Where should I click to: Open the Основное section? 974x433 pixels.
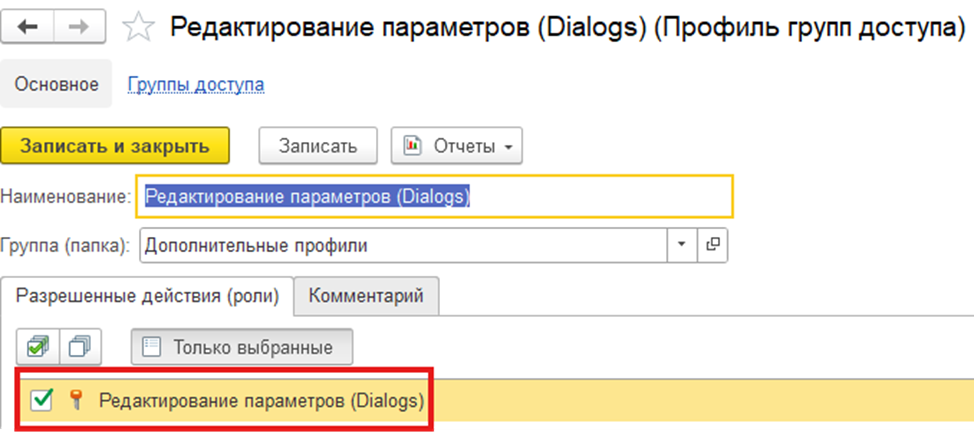(x=56, y=84)
